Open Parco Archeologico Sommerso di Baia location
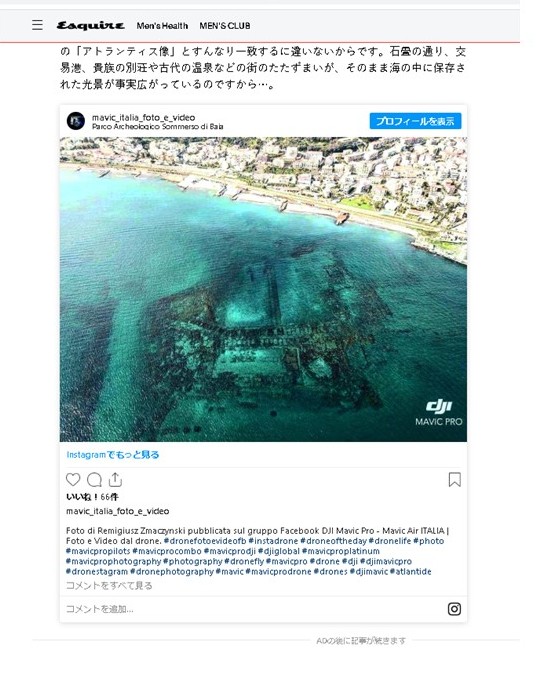Image resolution: width=537 pixels, height=683 pixels. pyautogui.click(x=158, y=127)
